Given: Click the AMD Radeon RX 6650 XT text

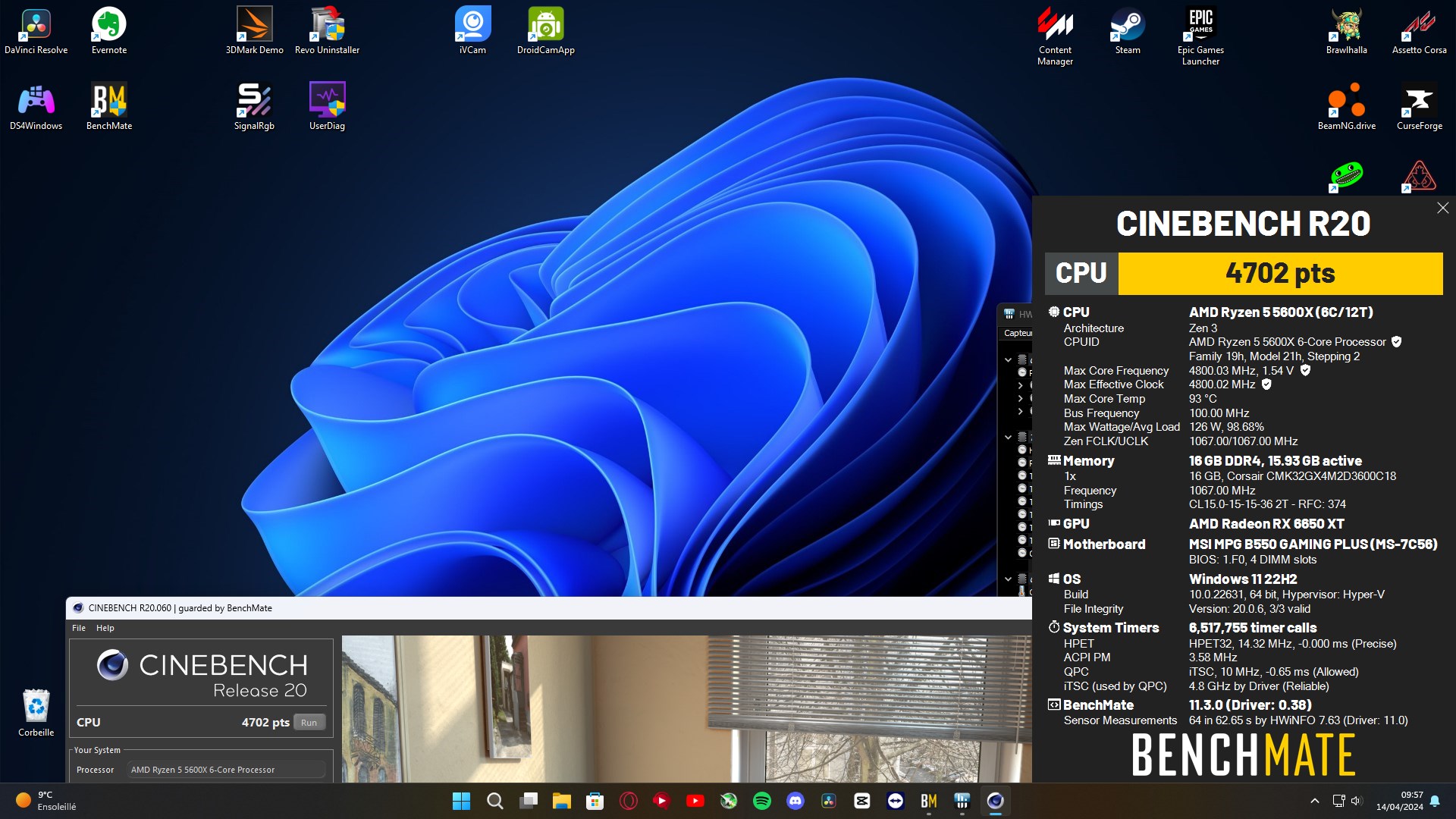Looking at the screenshot, I should point(1266,524).
